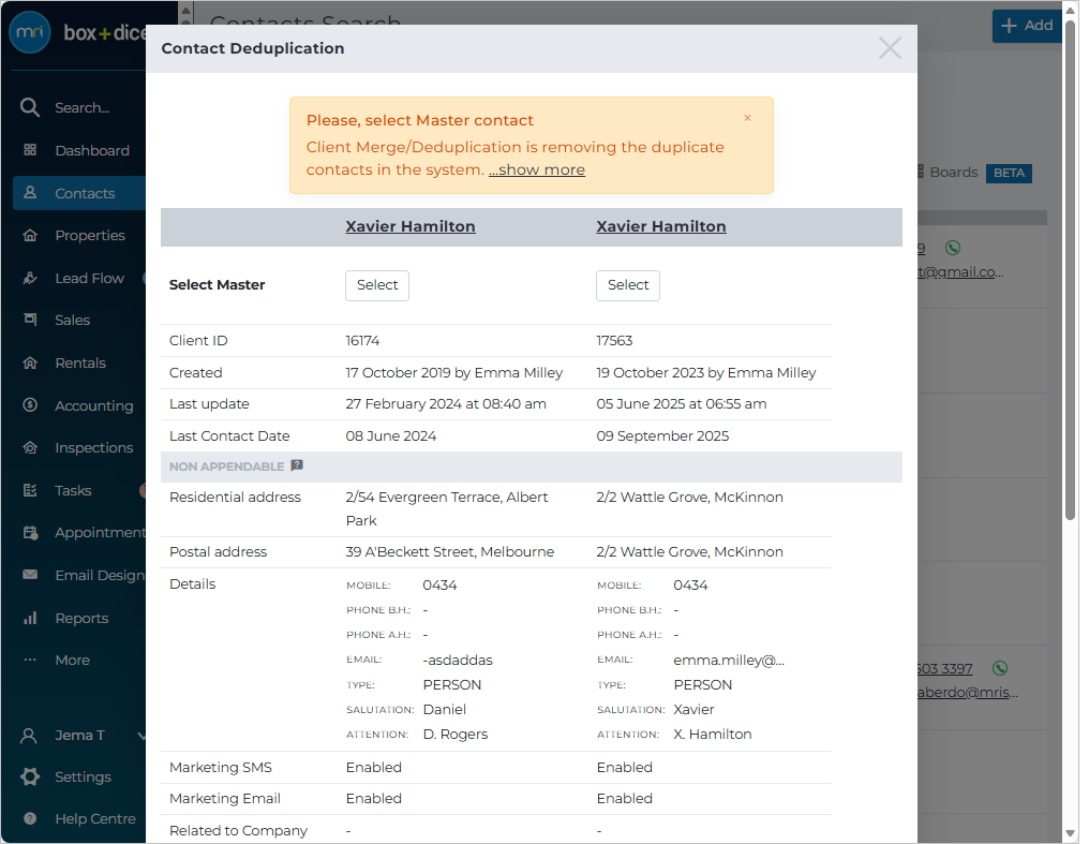Click the upper green WhatsApp phone icon

coord(953,247)
